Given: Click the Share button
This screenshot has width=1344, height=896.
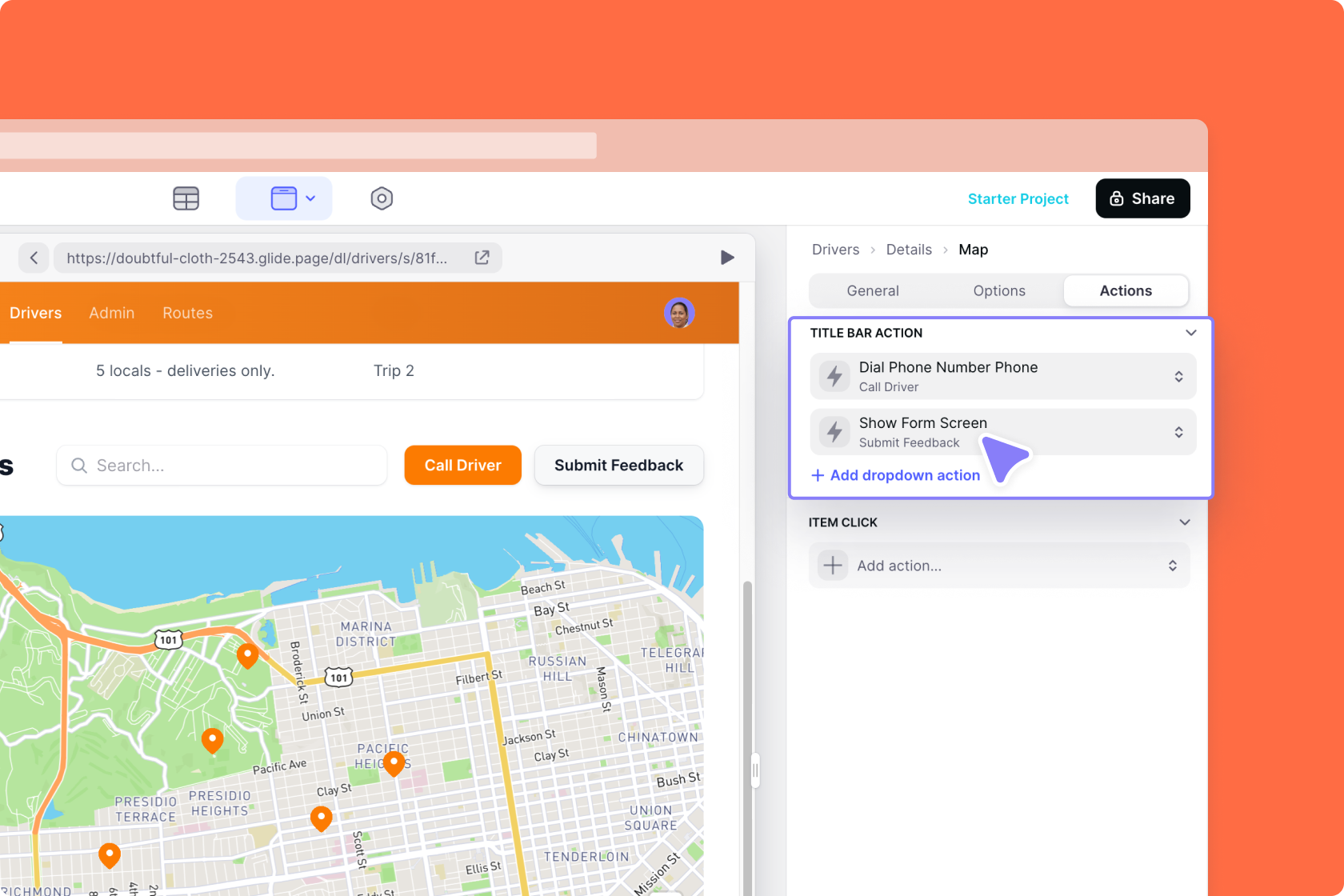Looking at the screenshot, I should point(1142,198).
